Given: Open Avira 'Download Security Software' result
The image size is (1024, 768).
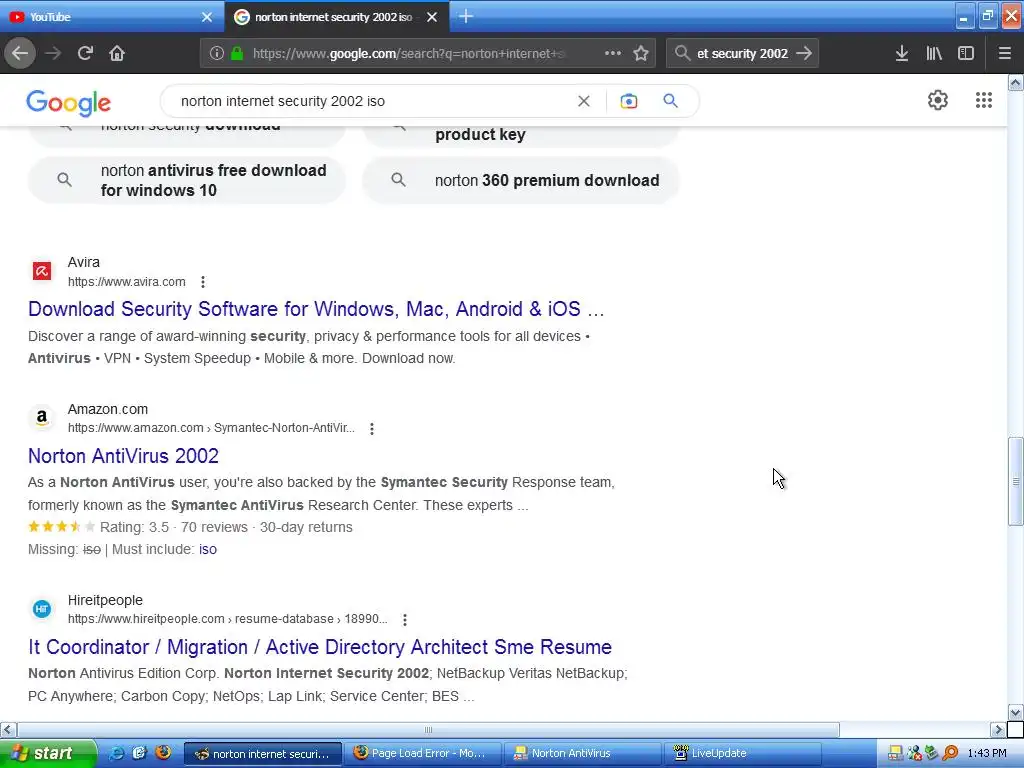Looking at the screenshot, I should [x=316, y=309].
